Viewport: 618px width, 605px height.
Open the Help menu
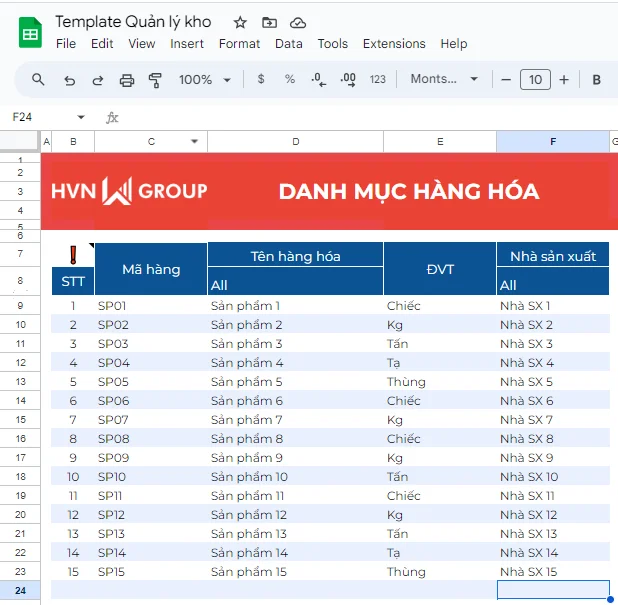tap(454, 44)
